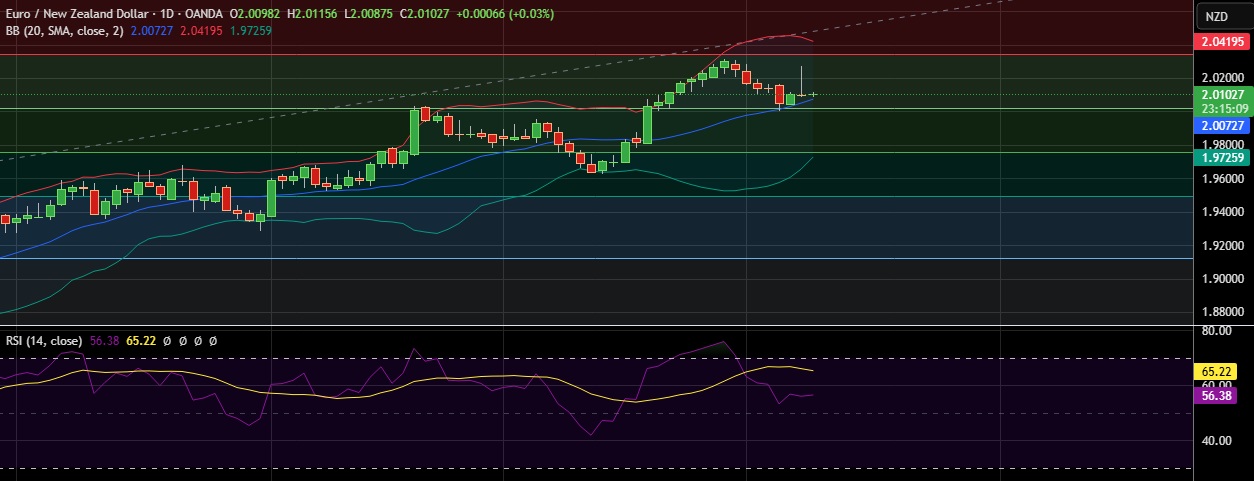1254x481 pixels.
Task: Click the teal 1.97259 price axis label
Action: (x=1222, y=158)
